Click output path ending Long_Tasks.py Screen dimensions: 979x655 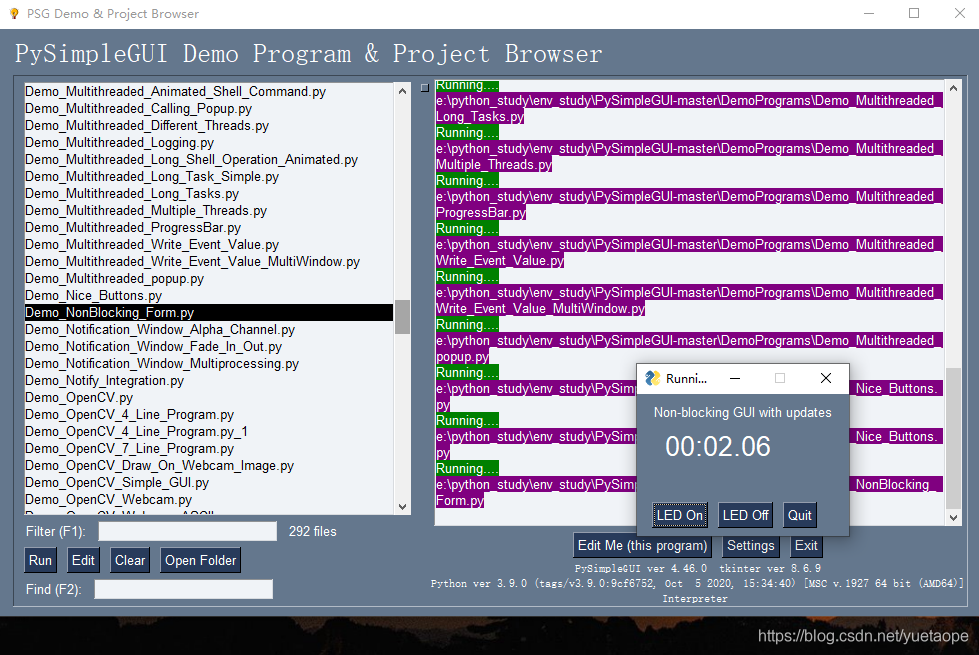tap(689, 109)
